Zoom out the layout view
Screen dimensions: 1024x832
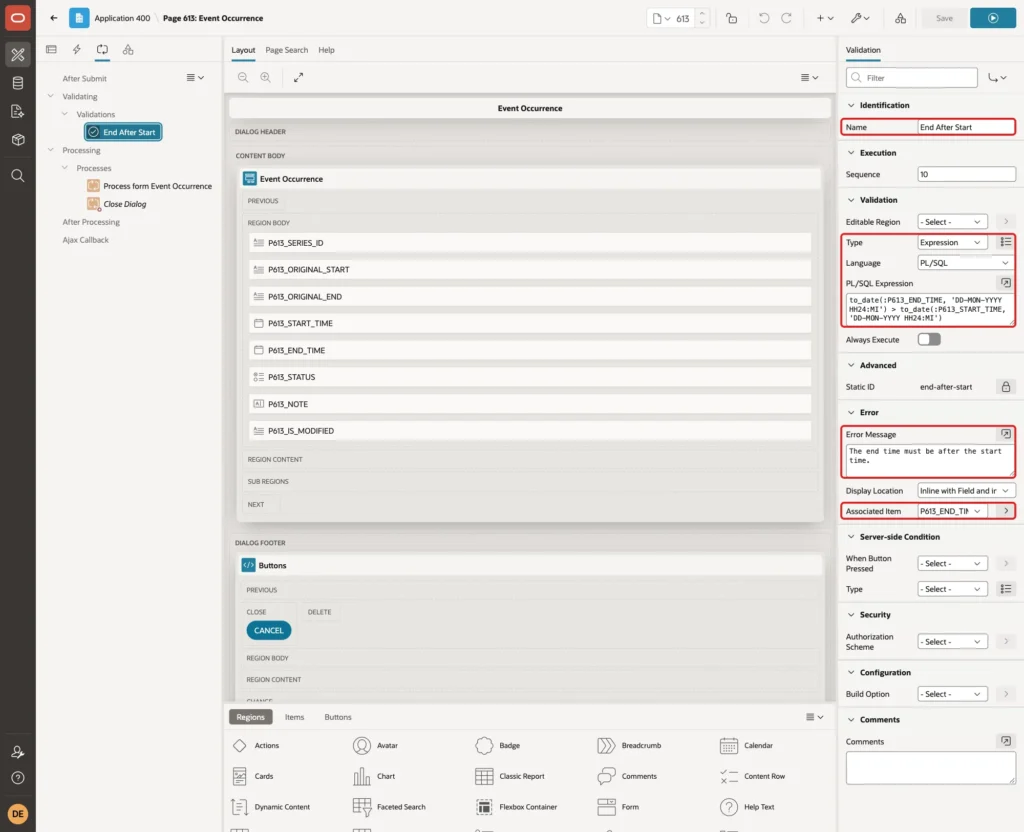point(243,77)
